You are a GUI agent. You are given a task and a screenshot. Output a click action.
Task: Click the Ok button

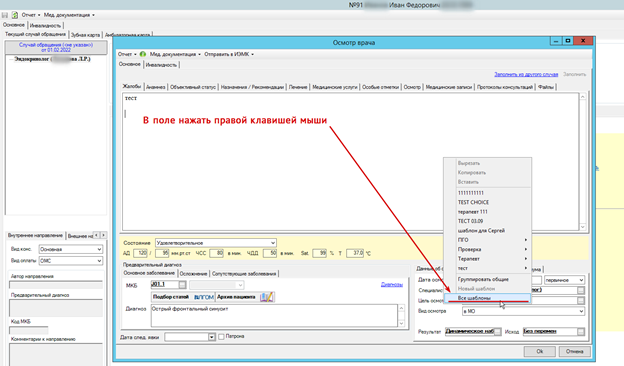tap(539, 351)
